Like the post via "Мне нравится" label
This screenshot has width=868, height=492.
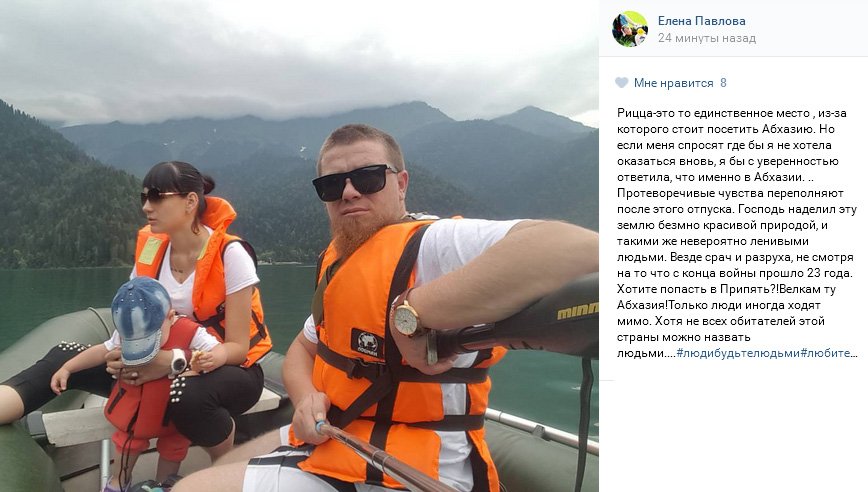pos(673,83)
